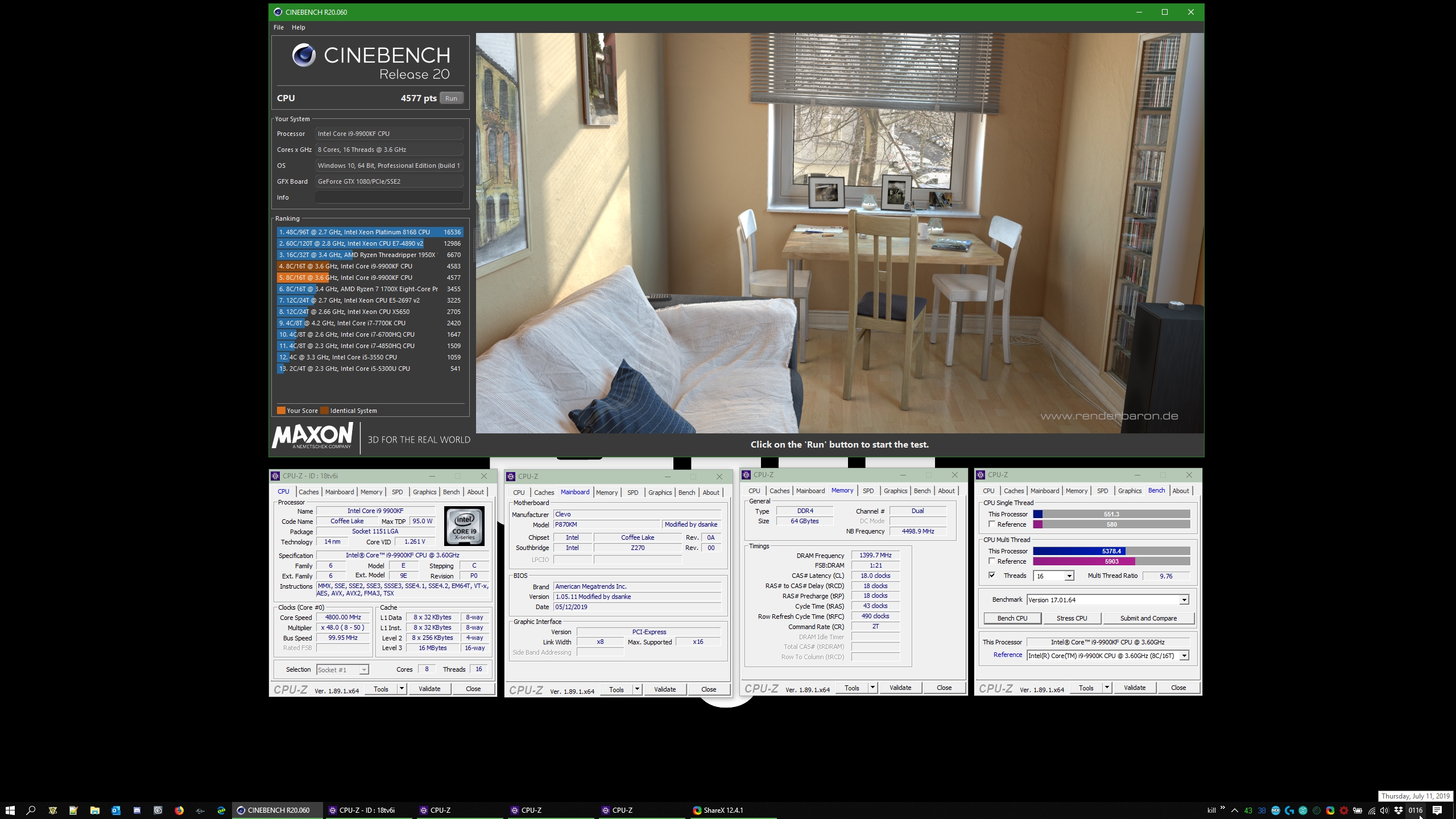Uncheck the Threads checkbox in Bench window
The height and width of the screenshot is (819, 1456).
[x=992, y=575]
